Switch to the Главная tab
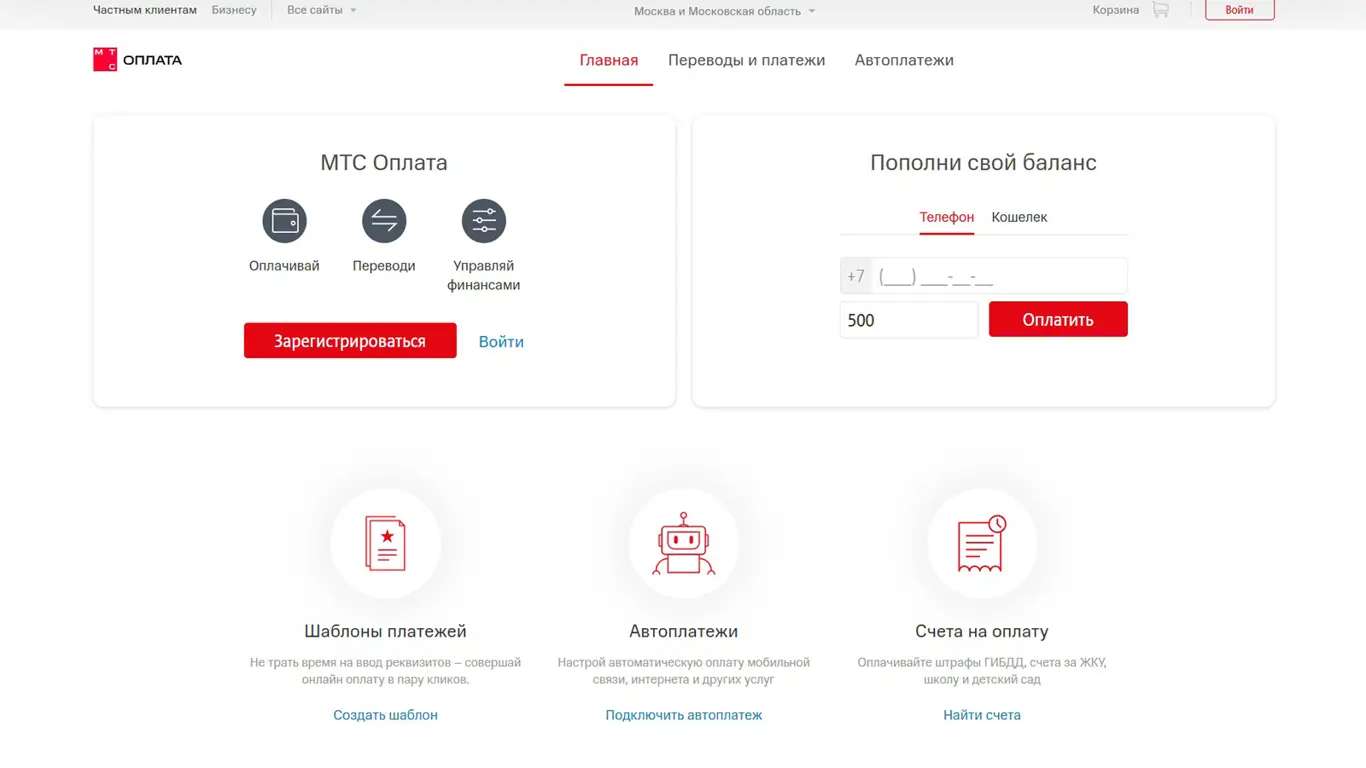This screenshot has width=1366, height=768. click(609, 60)
